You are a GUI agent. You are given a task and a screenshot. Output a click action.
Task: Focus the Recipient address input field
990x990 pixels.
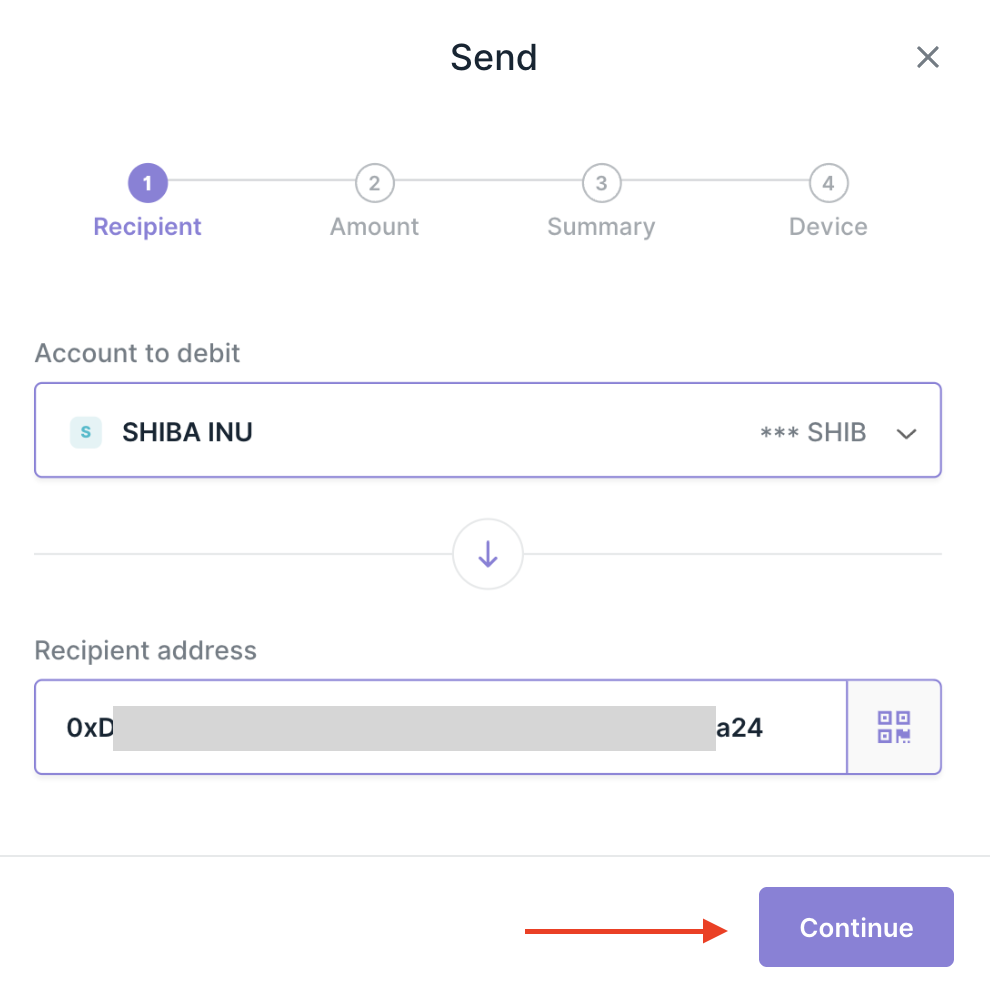click(x=440, y=727)
